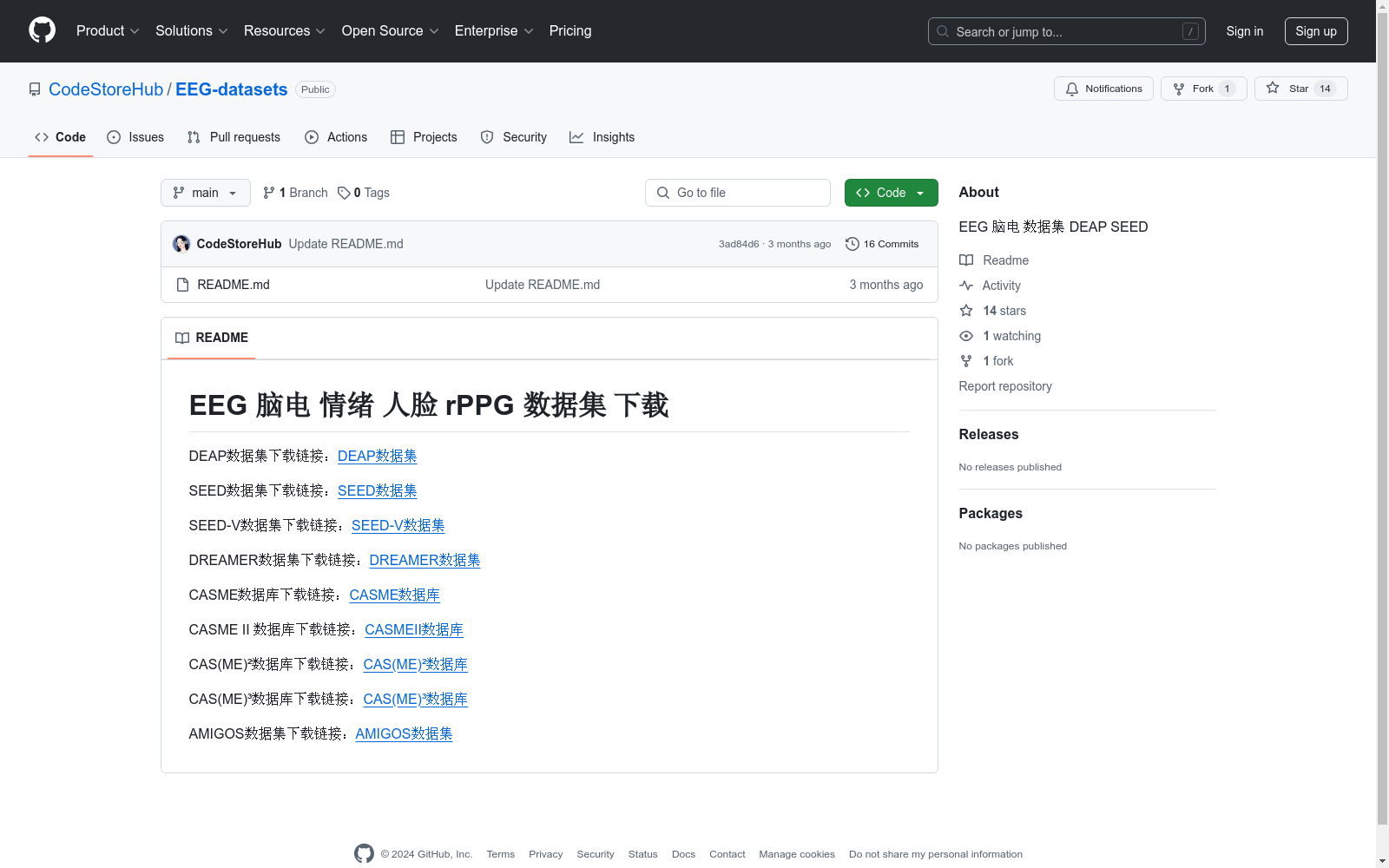The height and width of the screenshot is (868, 1389).
Task: Open the footer Status link
Action: [643, 854]
